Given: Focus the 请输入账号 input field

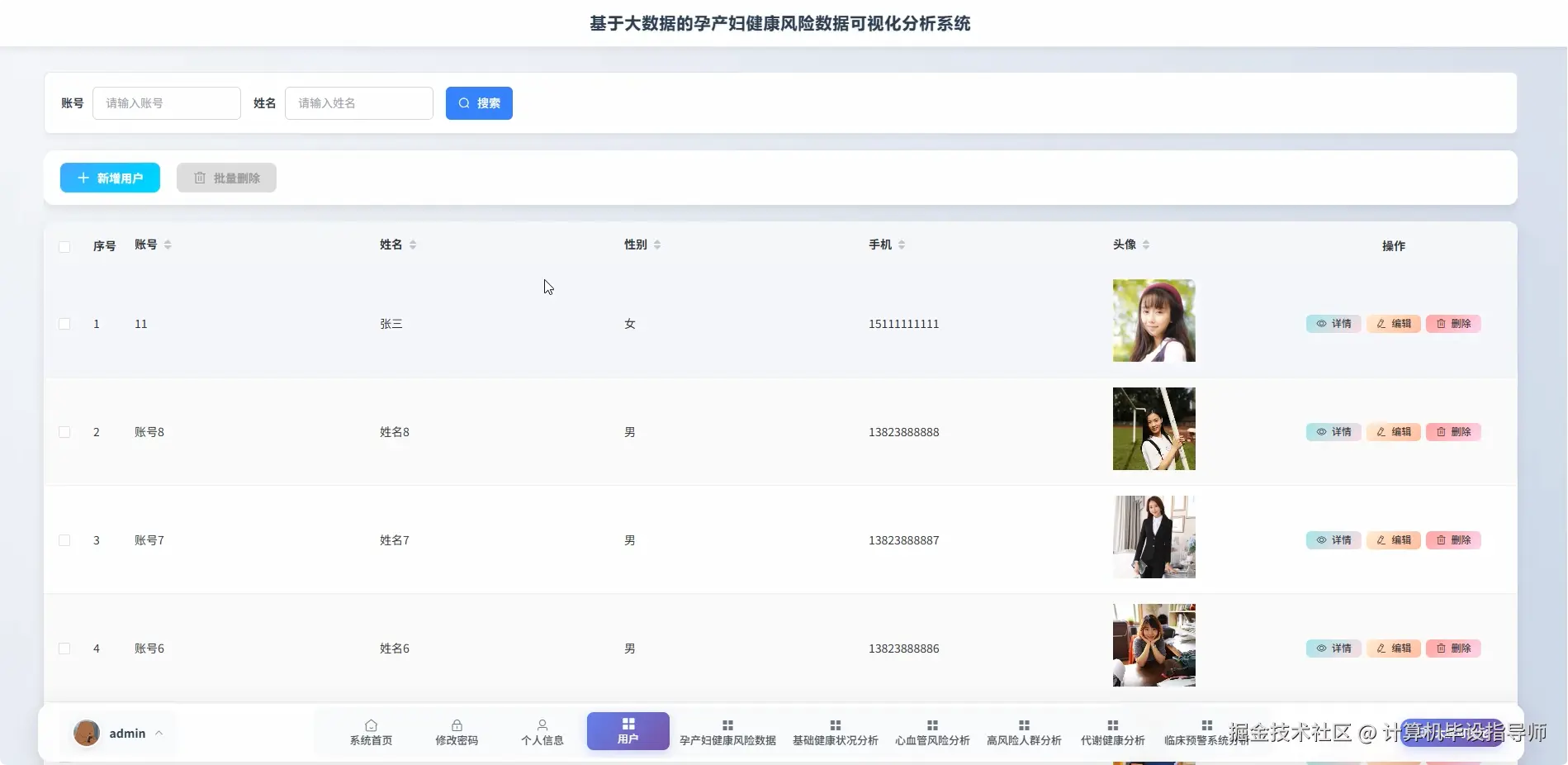Looking at the screenshot, I should pos(167,103).
